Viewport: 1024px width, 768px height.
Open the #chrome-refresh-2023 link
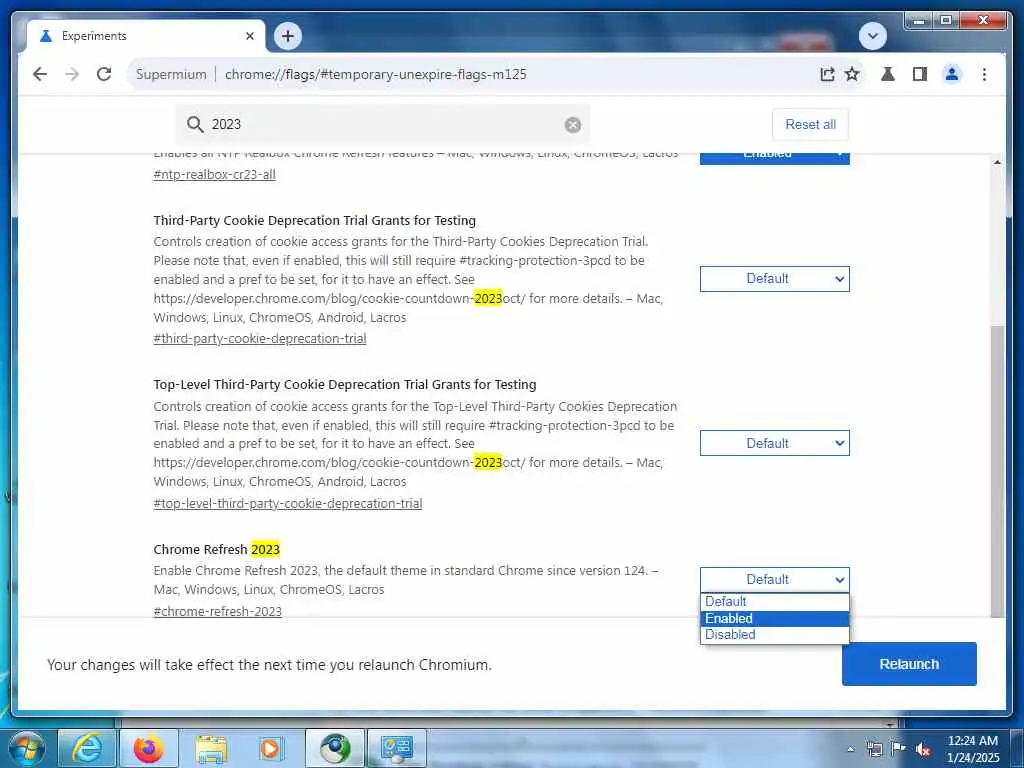click(x=217, y=611)
